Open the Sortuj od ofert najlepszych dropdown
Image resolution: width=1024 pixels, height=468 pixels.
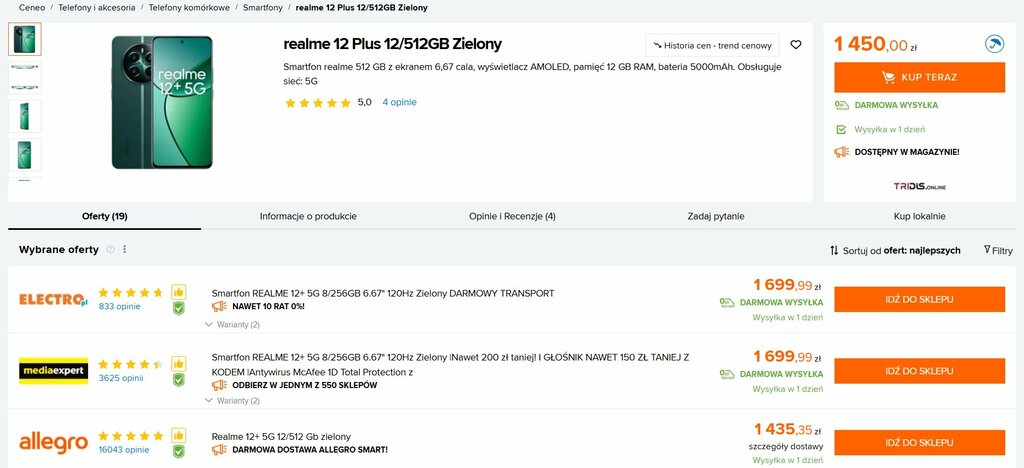(x=895, y=251)
